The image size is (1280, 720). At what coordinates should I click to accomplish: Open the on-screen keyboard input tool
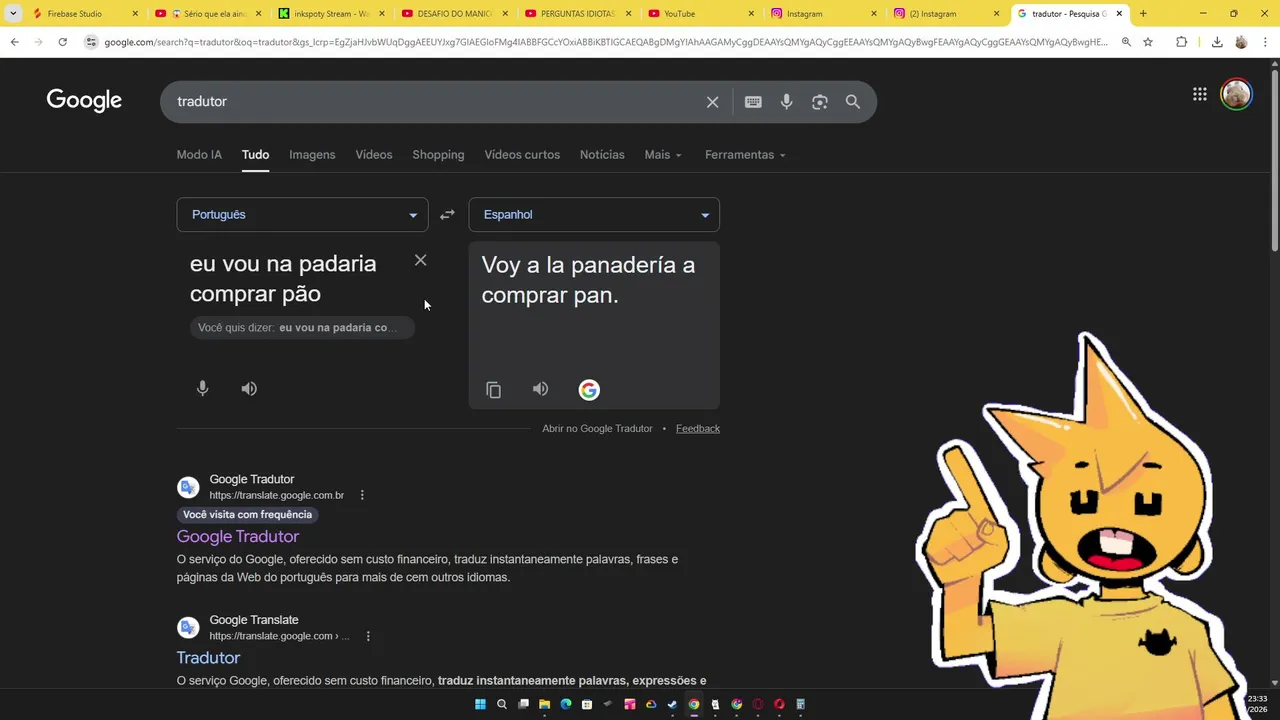point(753,102)
